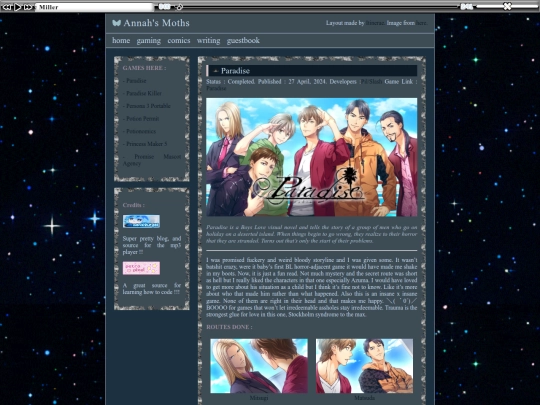Click the rewind button in music player

coord(6,7)
